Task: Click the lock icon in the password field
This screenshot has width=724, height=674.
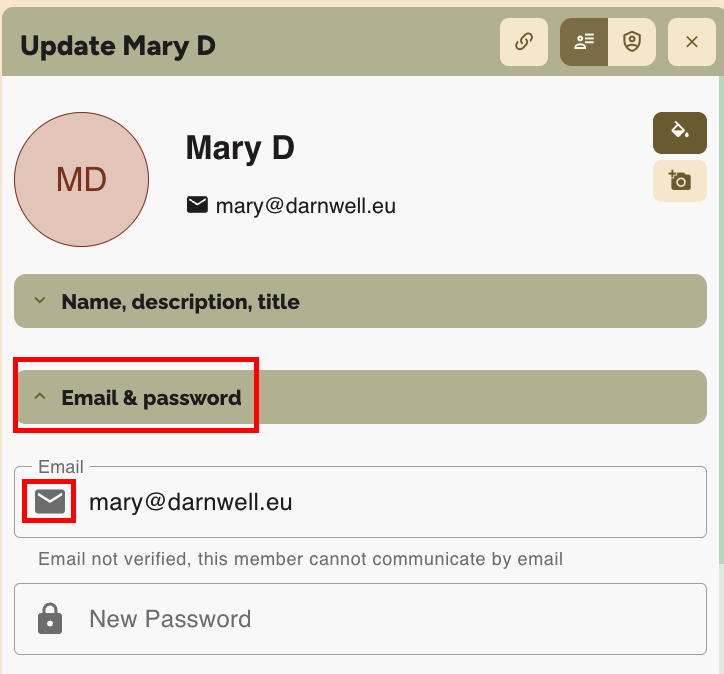Action: pyautogui.click(x=50, y=619)
